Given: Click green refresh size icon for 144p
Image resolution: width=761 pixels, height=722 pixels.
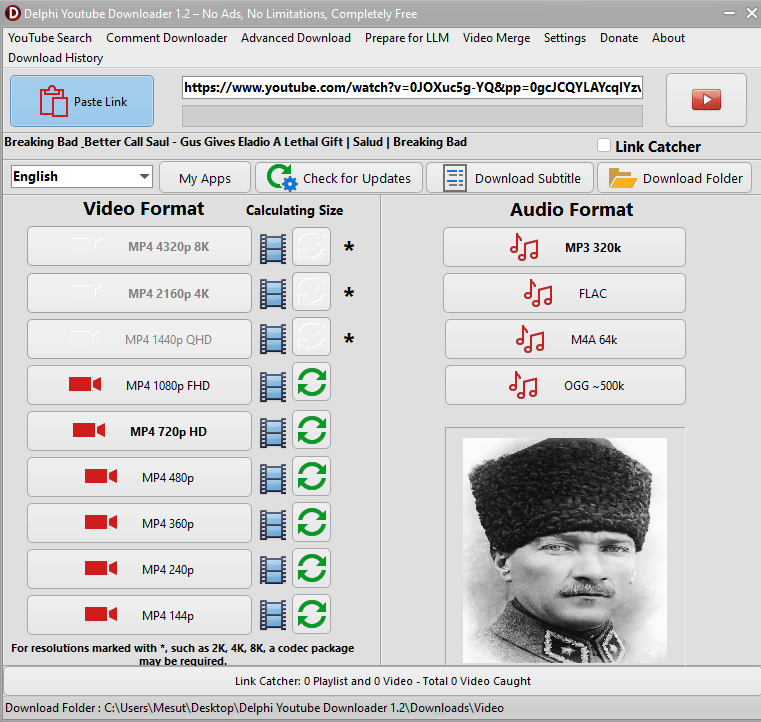Looking at the screenshot, I should [x=312, y=614].
